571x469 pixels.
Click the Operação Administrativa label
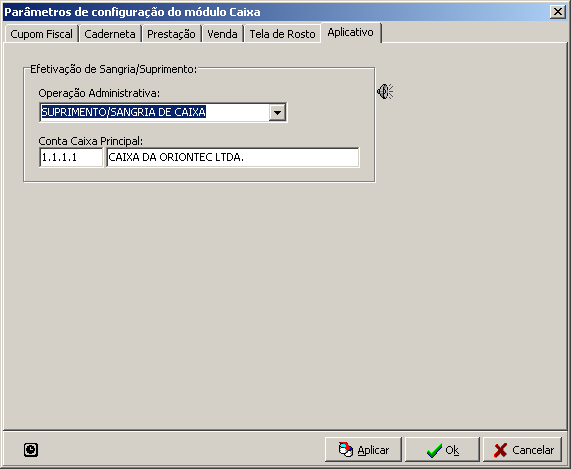tap(99, 93)
